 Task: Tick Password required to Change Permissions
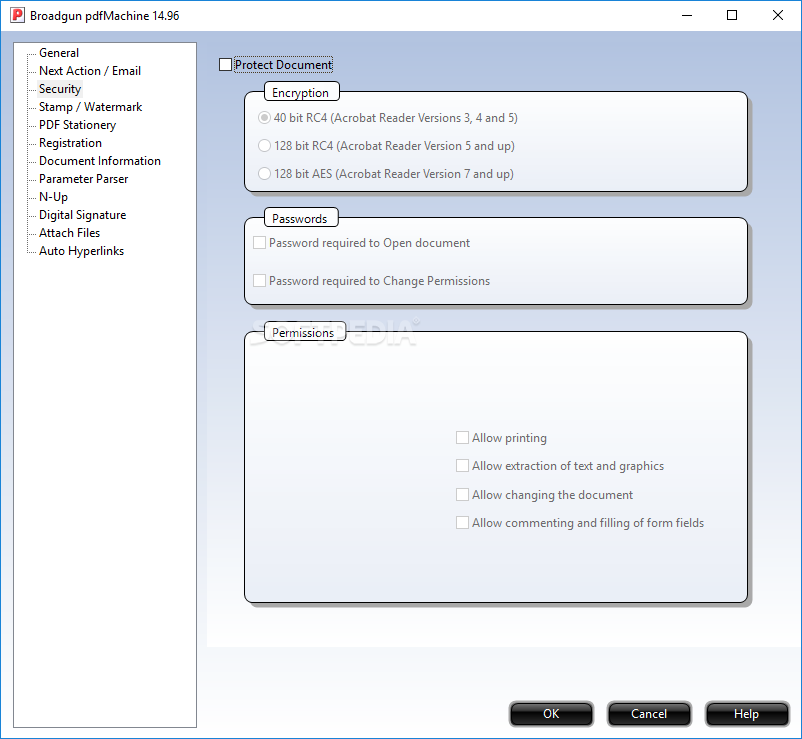point(259,281)
